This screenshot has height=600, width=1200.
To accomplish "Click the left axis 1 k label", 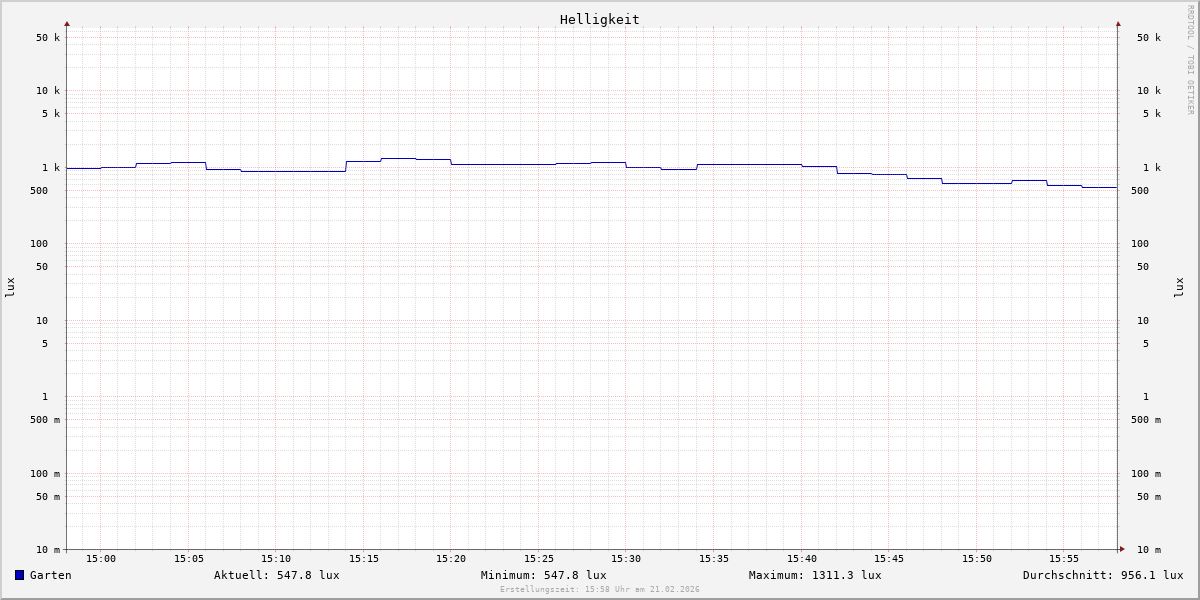I will [x=51, y=167].
